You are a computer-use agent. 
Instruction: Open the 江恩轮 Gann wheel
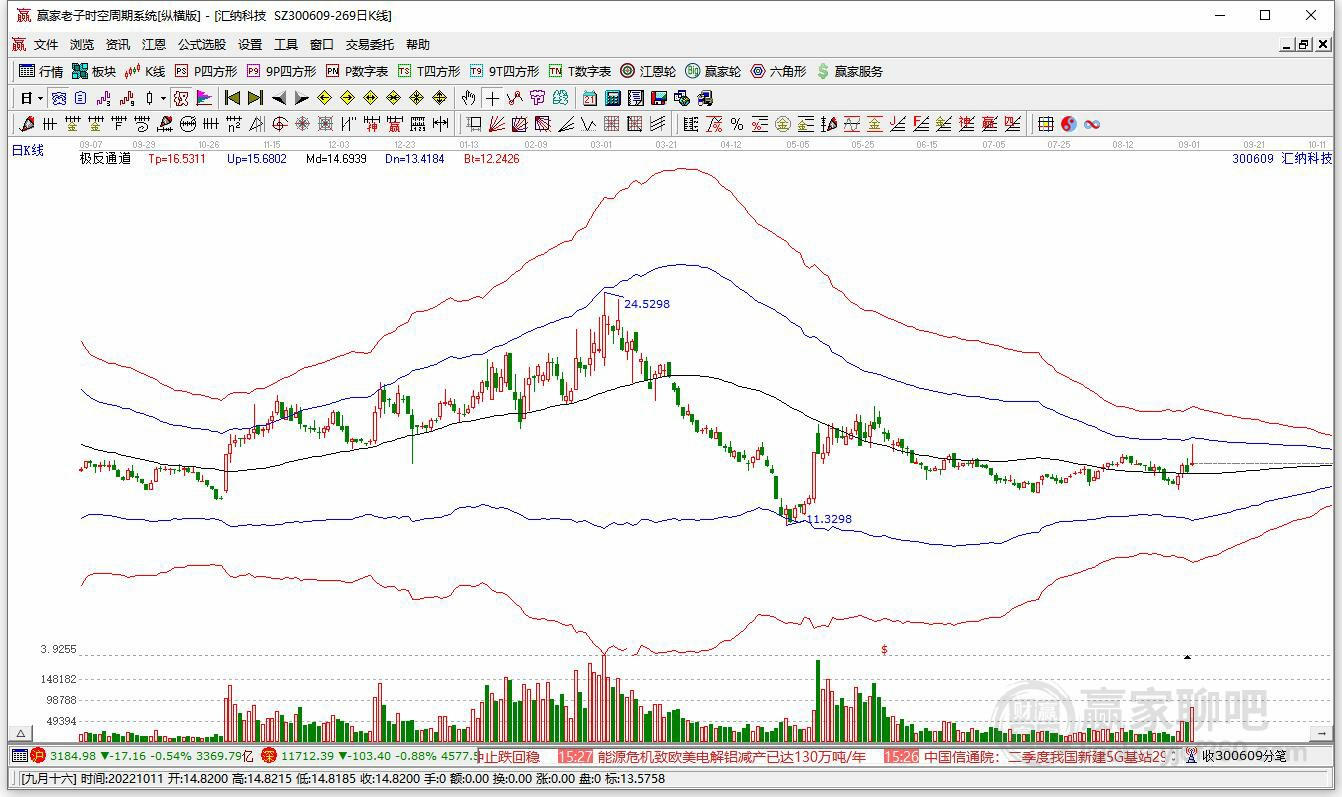click(x=648, y=71)
